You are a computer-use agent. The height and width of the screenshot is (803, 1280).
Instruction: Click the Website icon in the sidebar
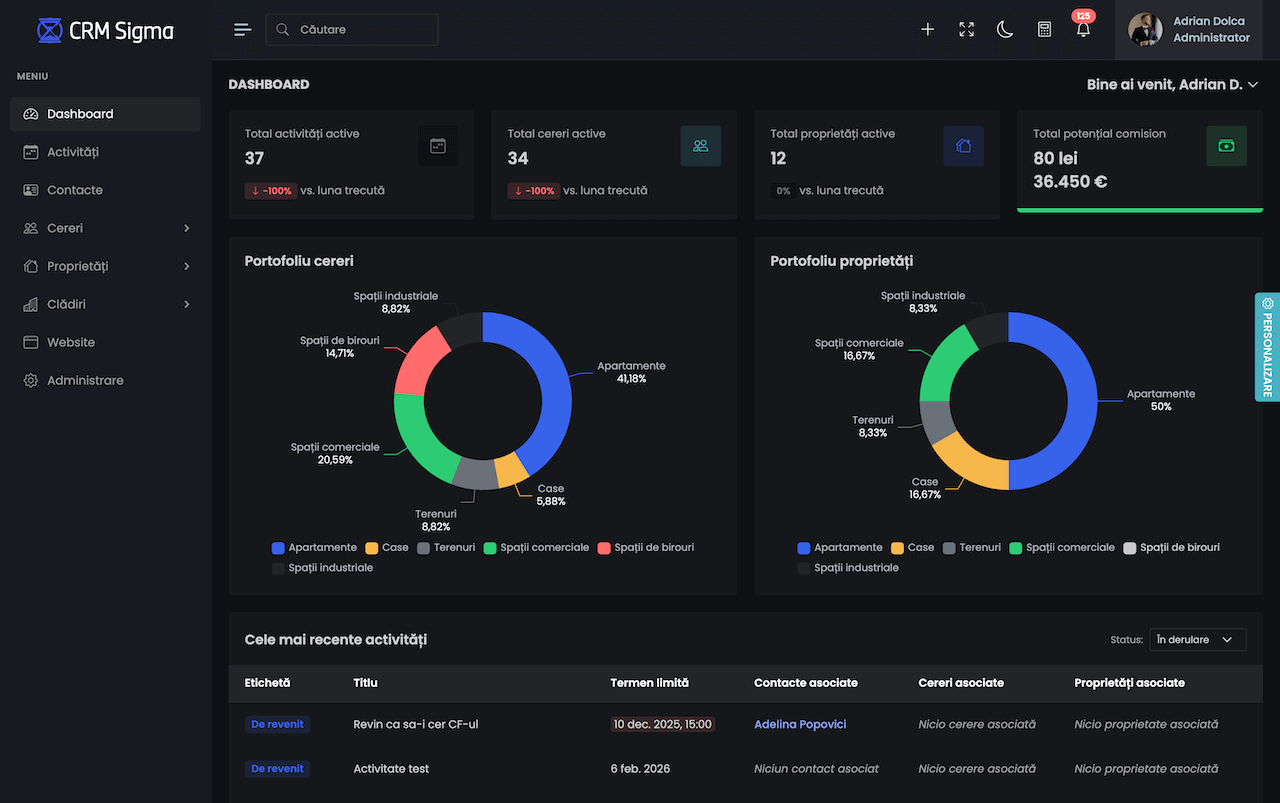[31, 342]
